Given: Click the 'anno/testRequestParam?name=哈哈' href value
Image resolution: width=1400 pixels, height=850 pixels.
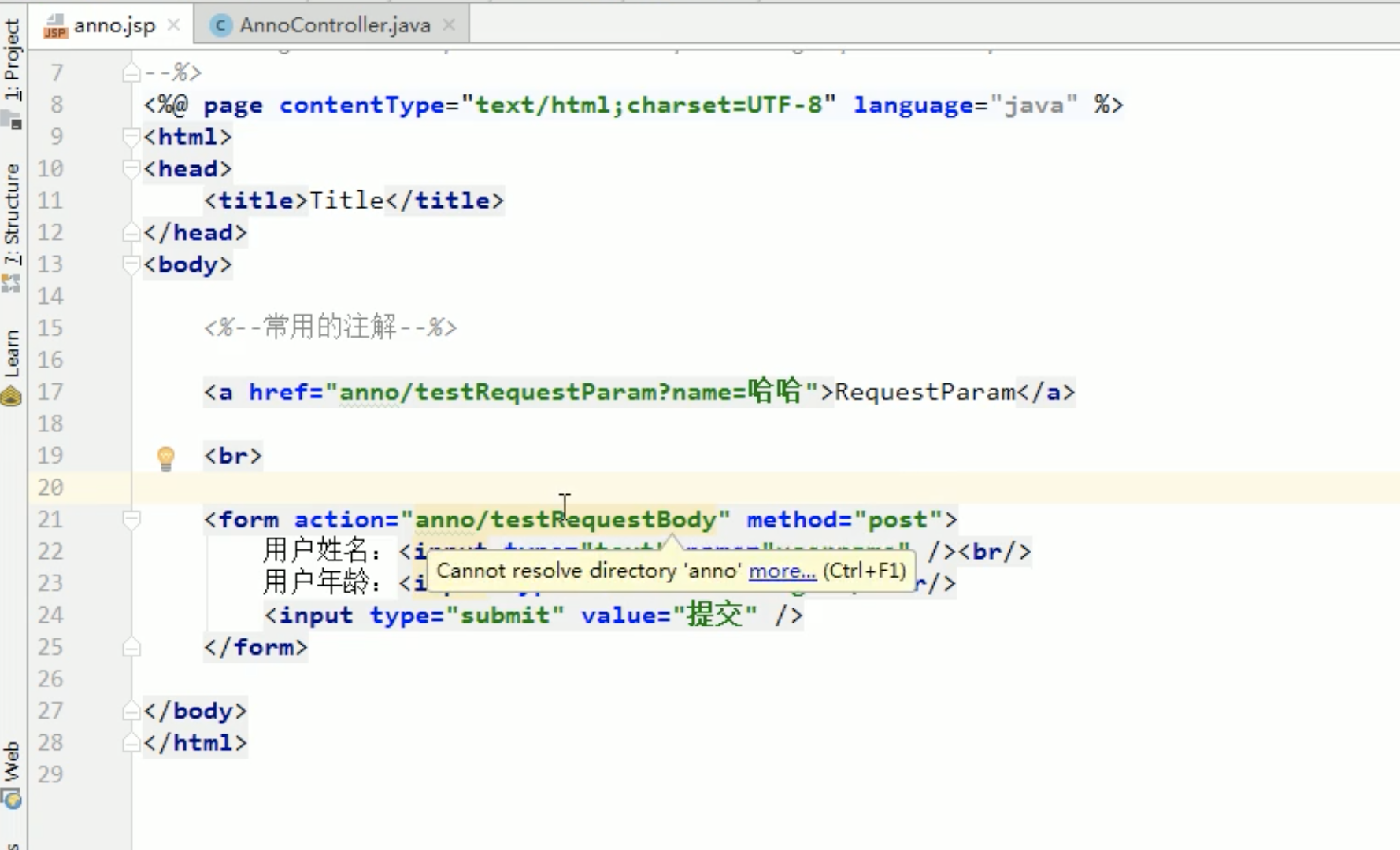Looking at the screenshot, I should (571, 391).
